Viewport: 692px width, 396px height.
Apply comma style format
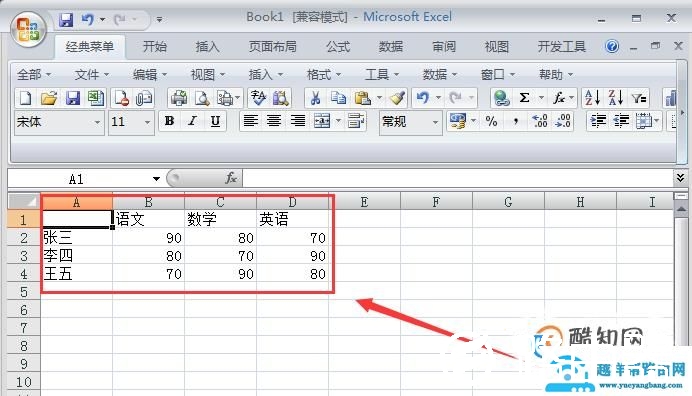[x=515, y=121]
